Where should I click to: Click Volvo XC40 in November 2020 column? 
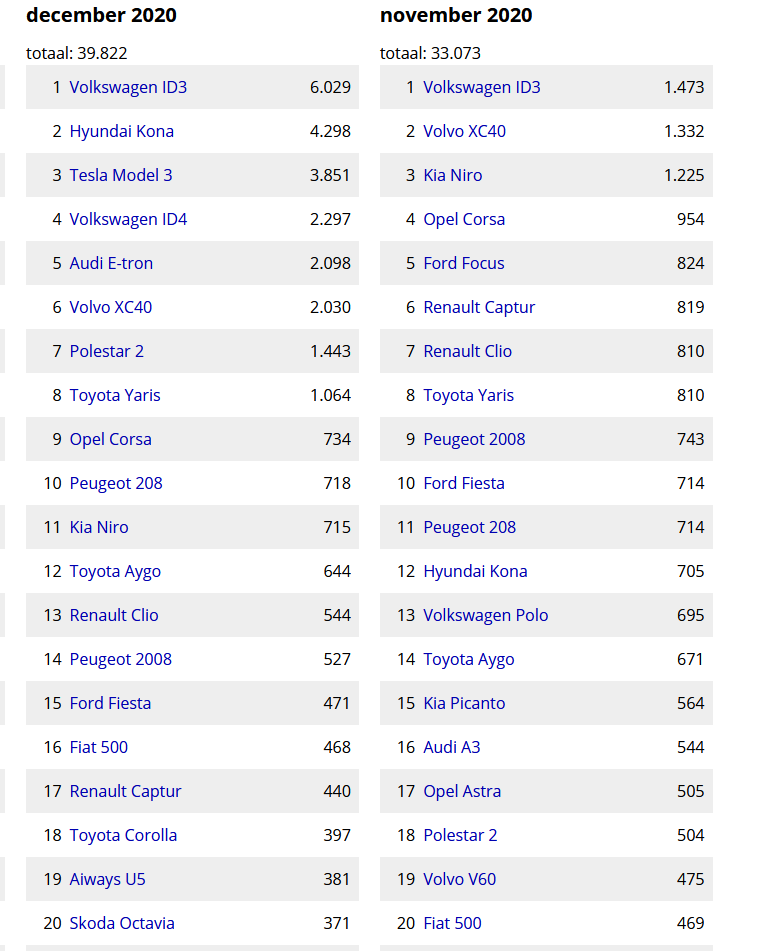coord(465,131)
